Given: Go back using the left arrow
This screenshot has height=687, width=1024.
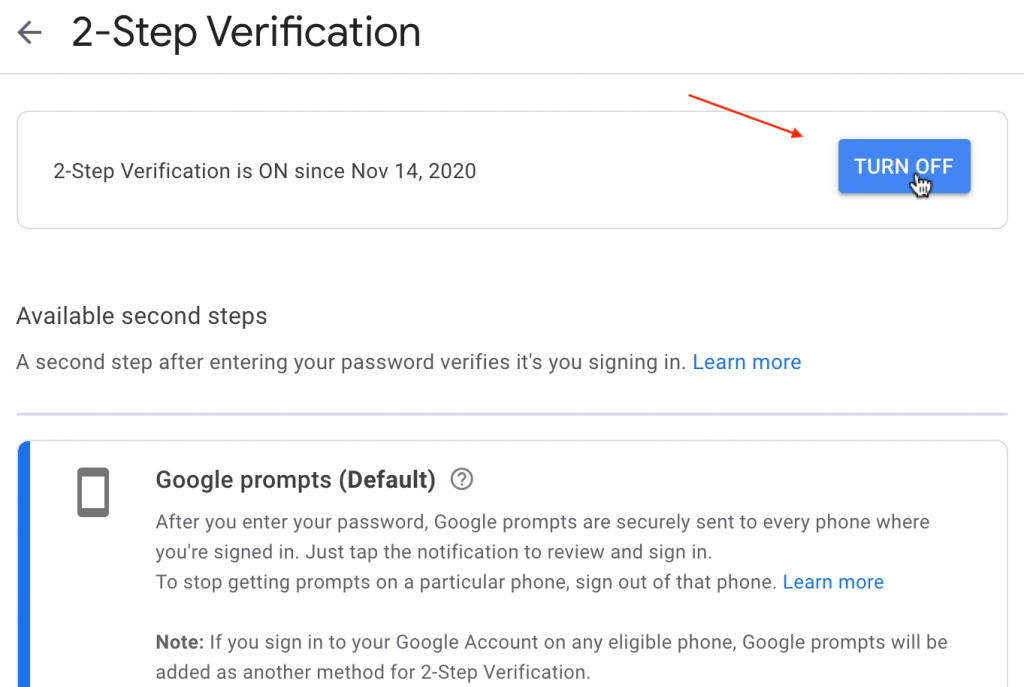Looking at the screenshot, I should tap(30, 33).
